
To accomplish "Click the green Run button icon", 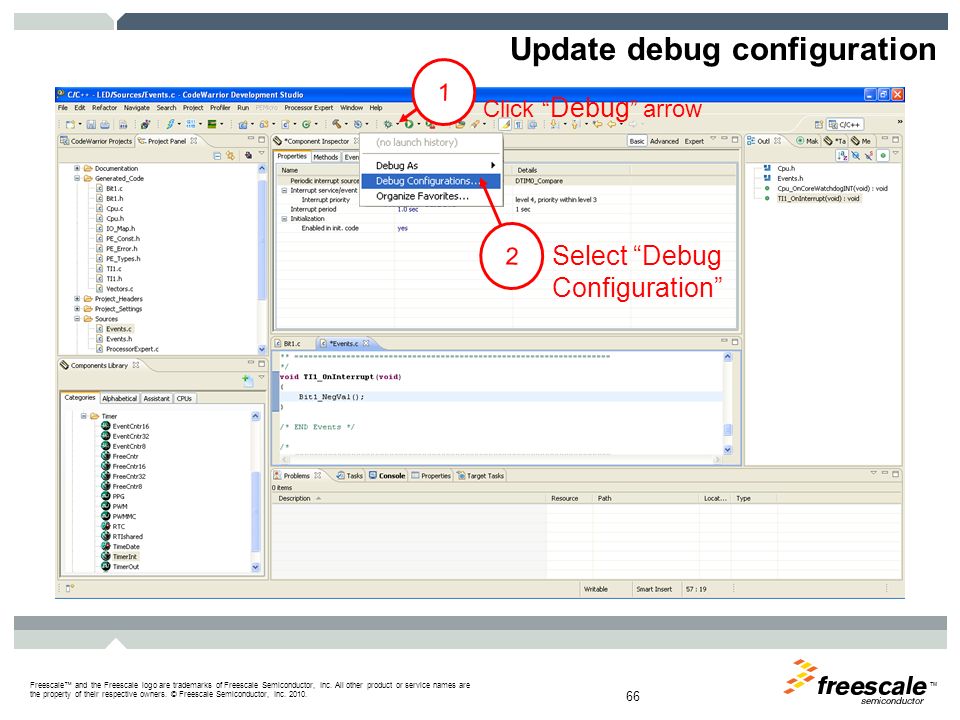I will click(x=408, y=124).
